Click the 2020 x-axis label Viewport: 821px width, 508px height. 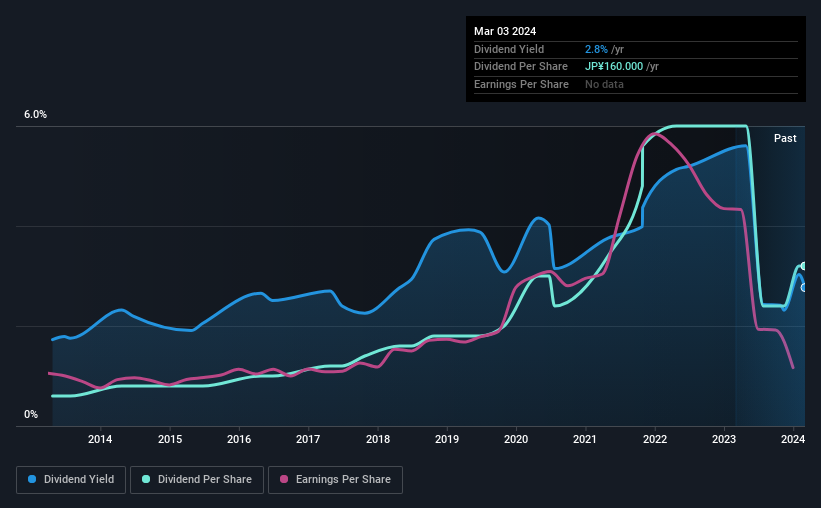tap(516, 439)
